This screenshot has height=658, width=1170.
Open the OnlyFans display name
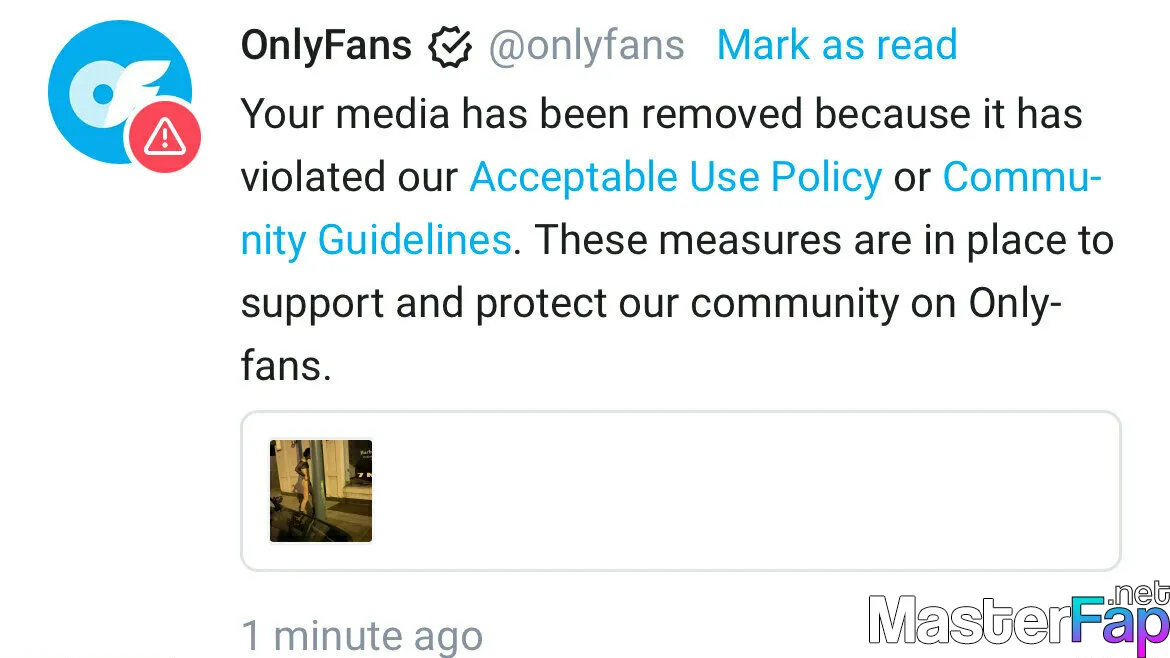tap(326, 46)
